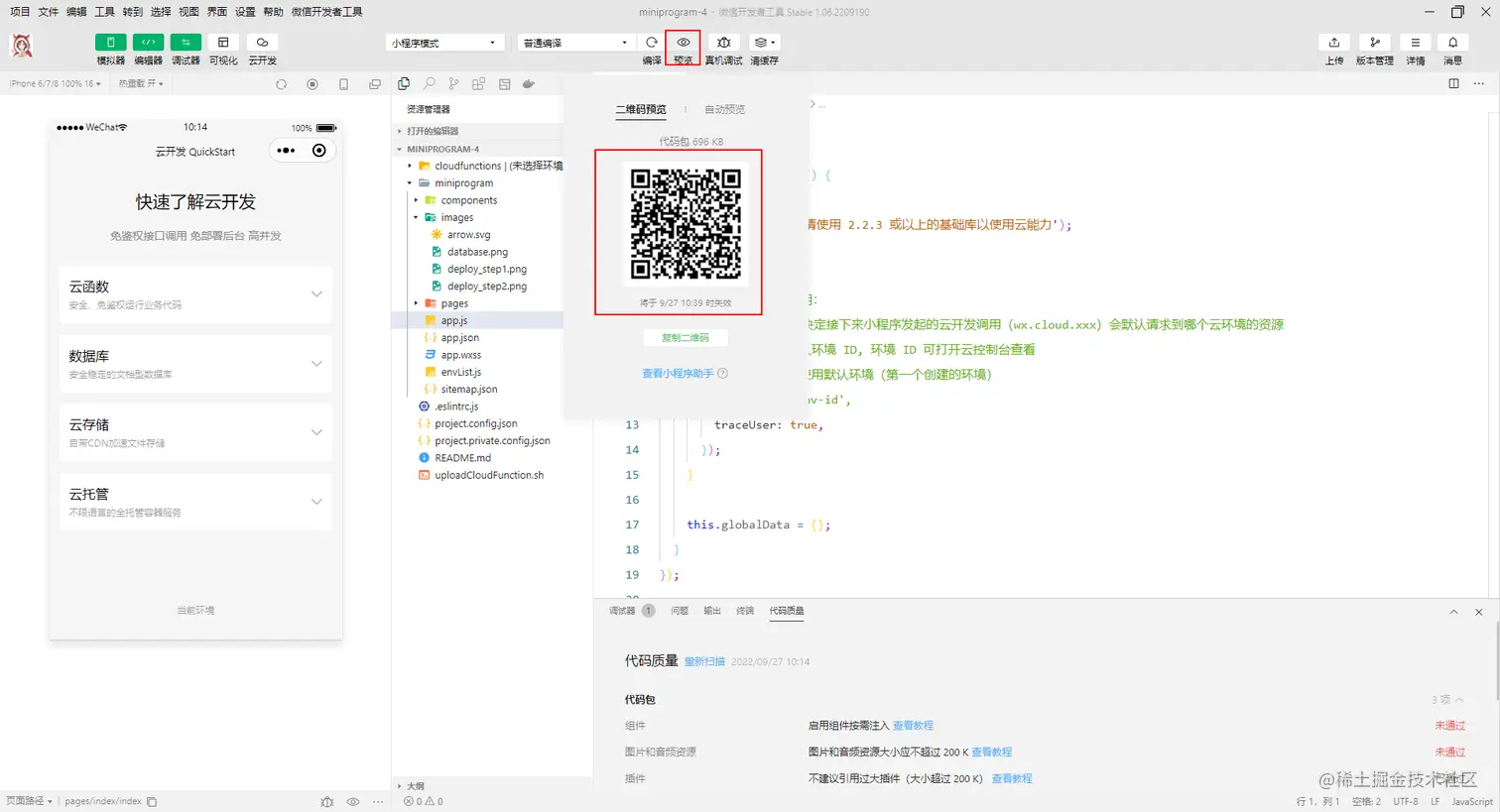Click the preview eye icon (预览)
Image resolution: width=1500 pixels, height=812 pixels.
[683, 43]
